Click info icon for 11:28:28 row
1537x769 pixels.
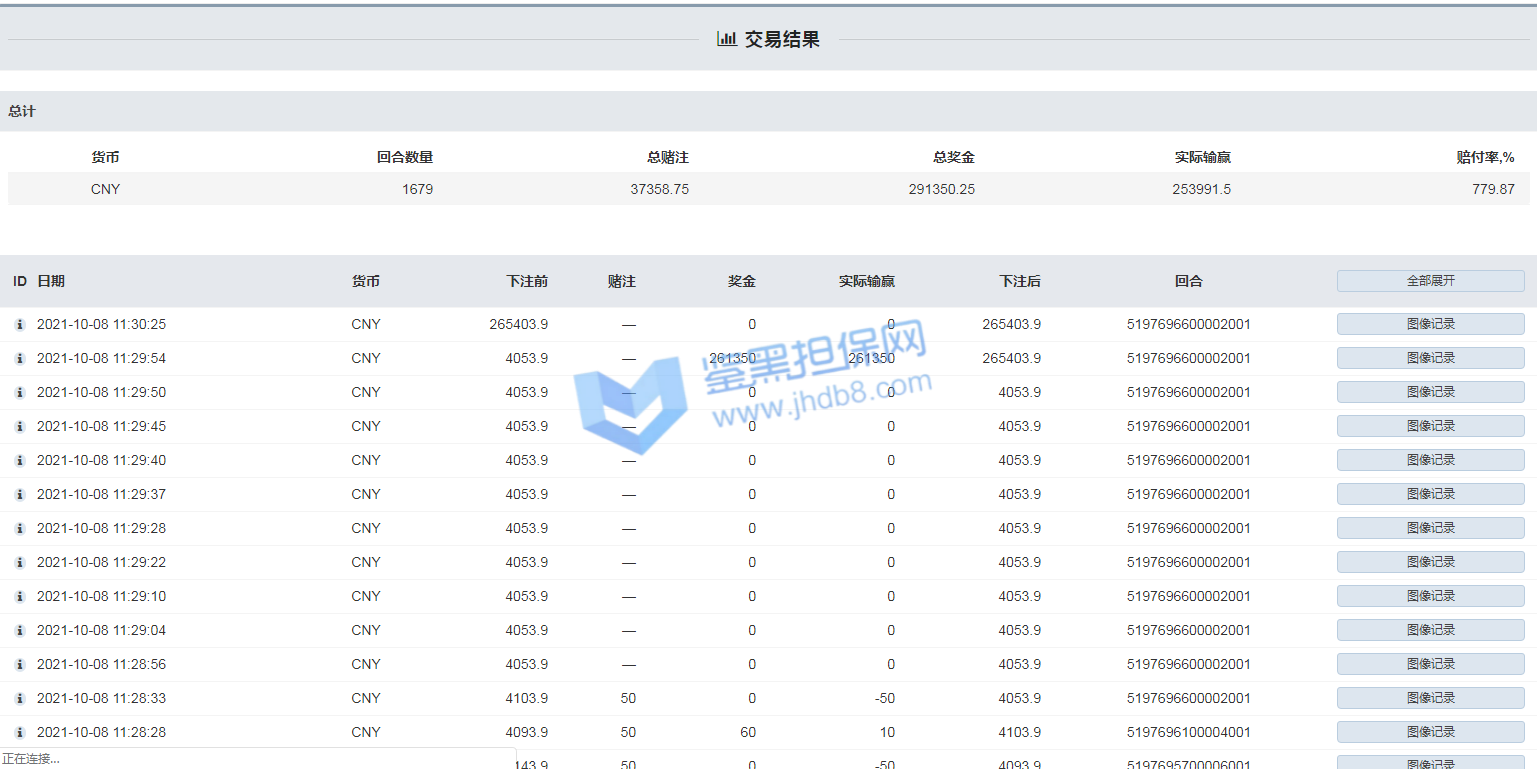point(19,732)
